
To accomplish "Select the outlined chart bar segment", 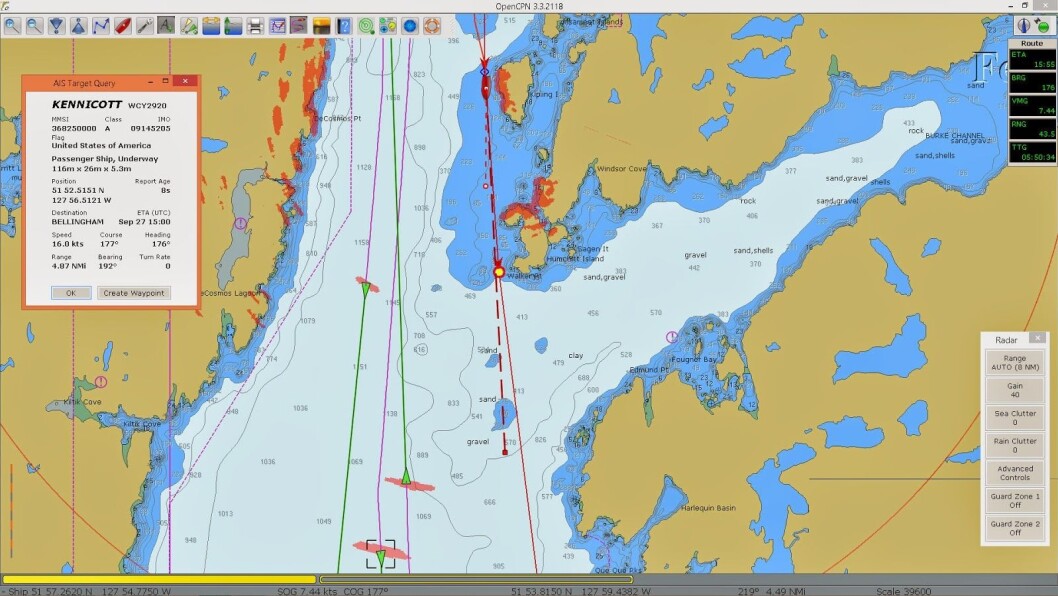I will click(476, 579).
